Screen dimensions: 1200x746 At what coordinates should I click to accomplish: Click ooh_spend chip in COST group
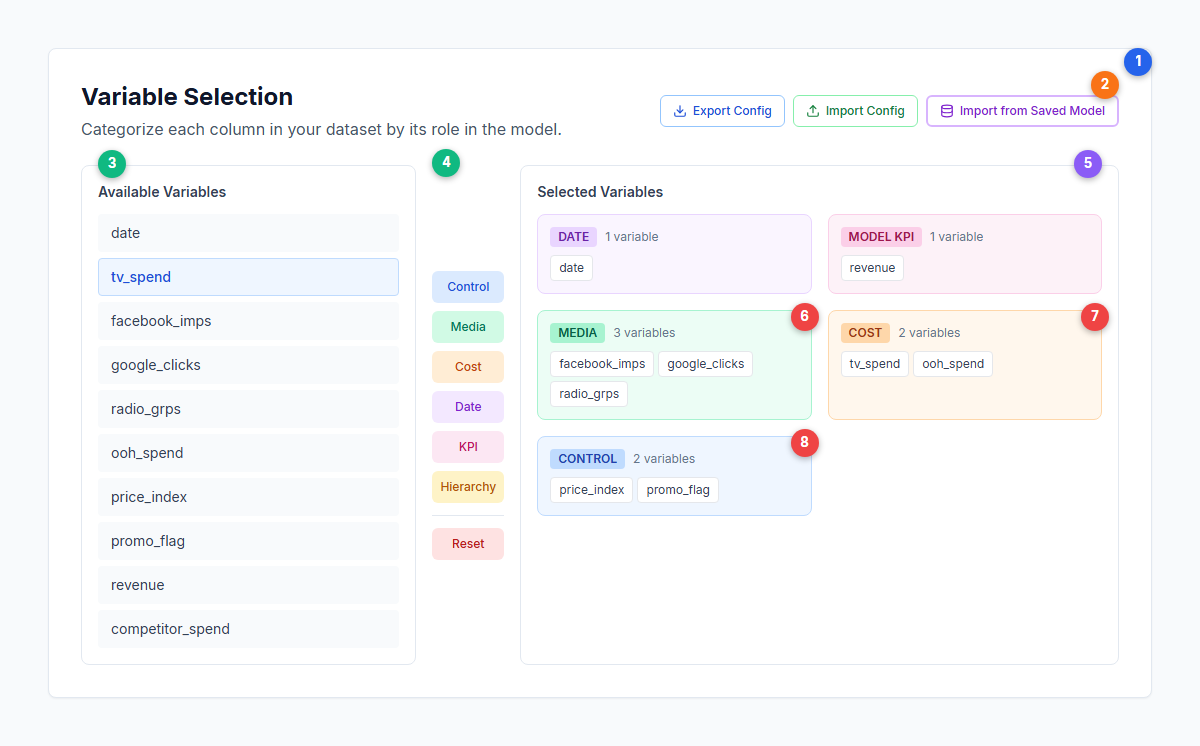953,364
